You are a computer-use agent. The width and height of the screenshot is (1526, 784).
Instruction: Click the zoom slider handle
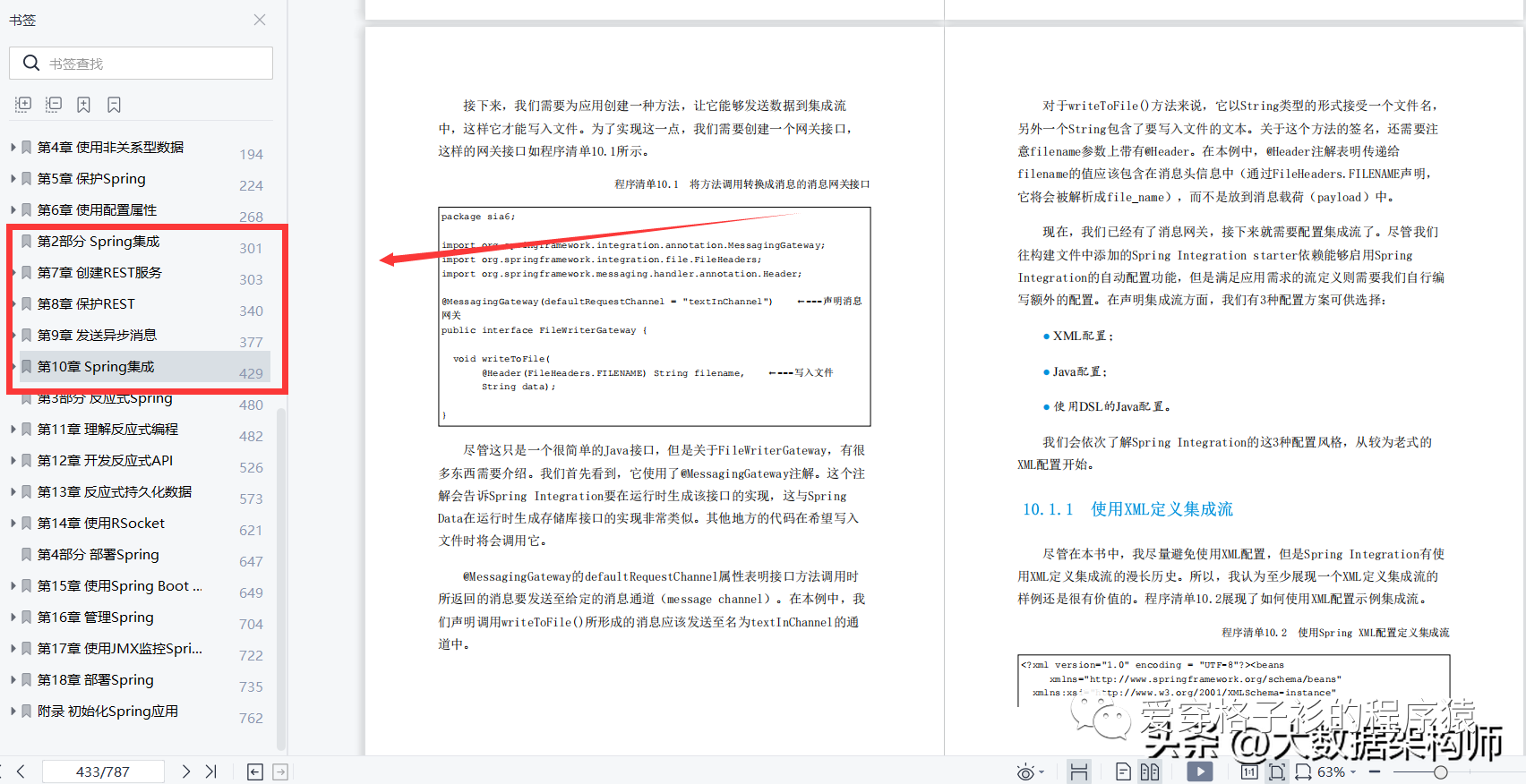click(x=1440, y=771)
